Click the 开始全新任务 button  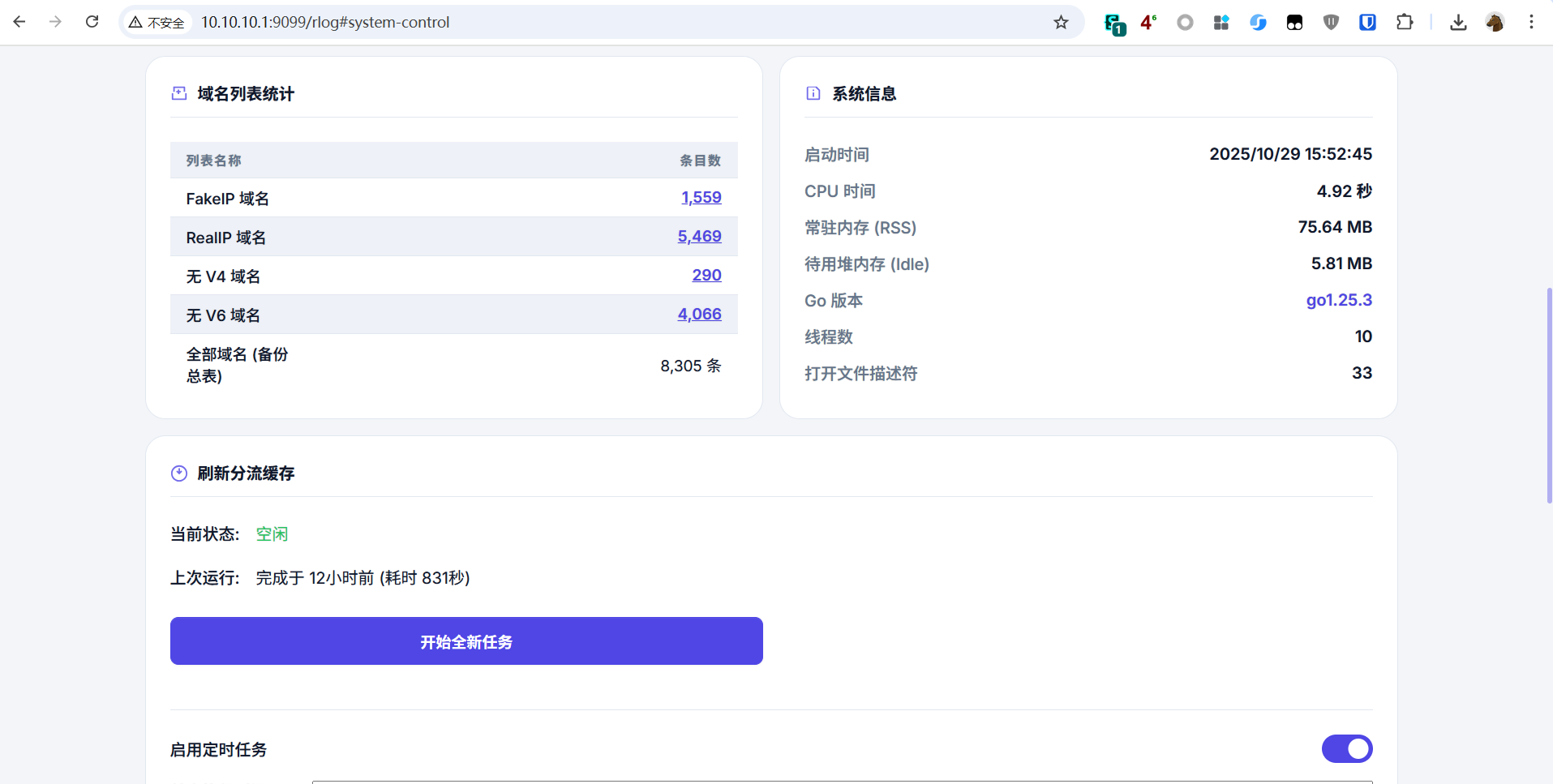click(x=465, y=641)
